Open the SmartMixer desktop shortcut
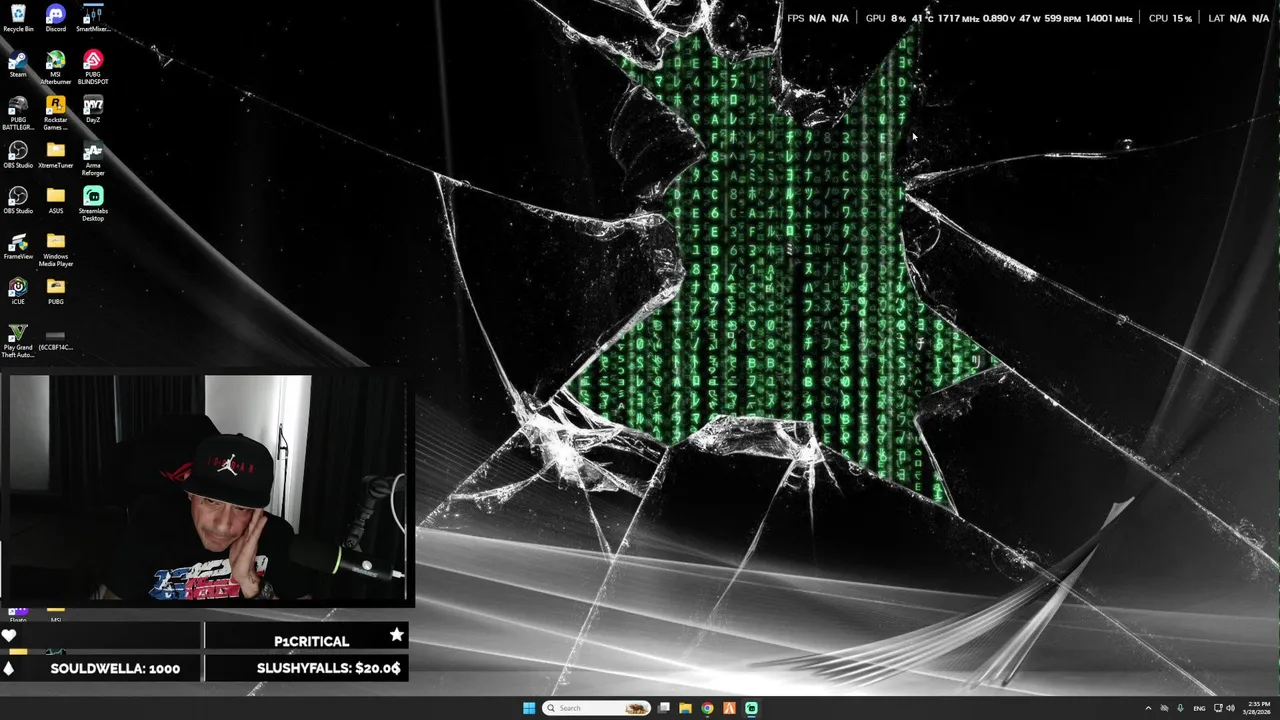Screen dimensions: 1280x720 point(93,18)
